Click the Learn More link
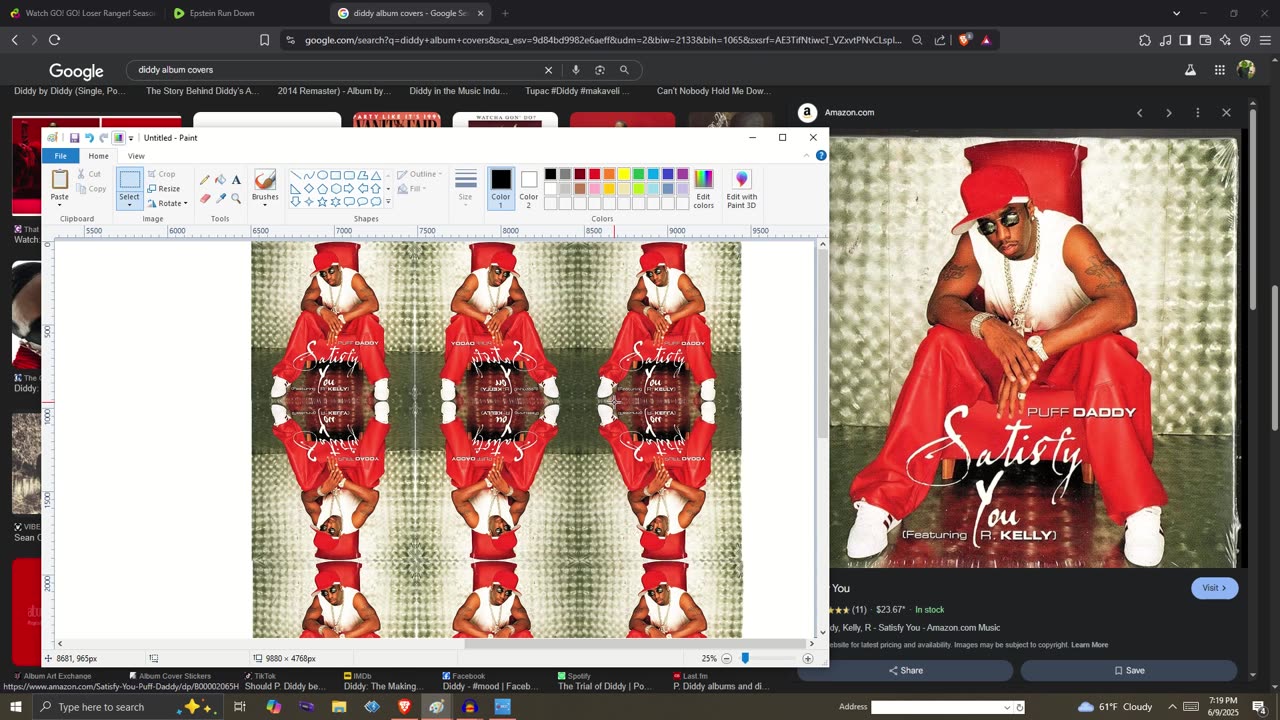1280x720 pixels. [1089, 645]
